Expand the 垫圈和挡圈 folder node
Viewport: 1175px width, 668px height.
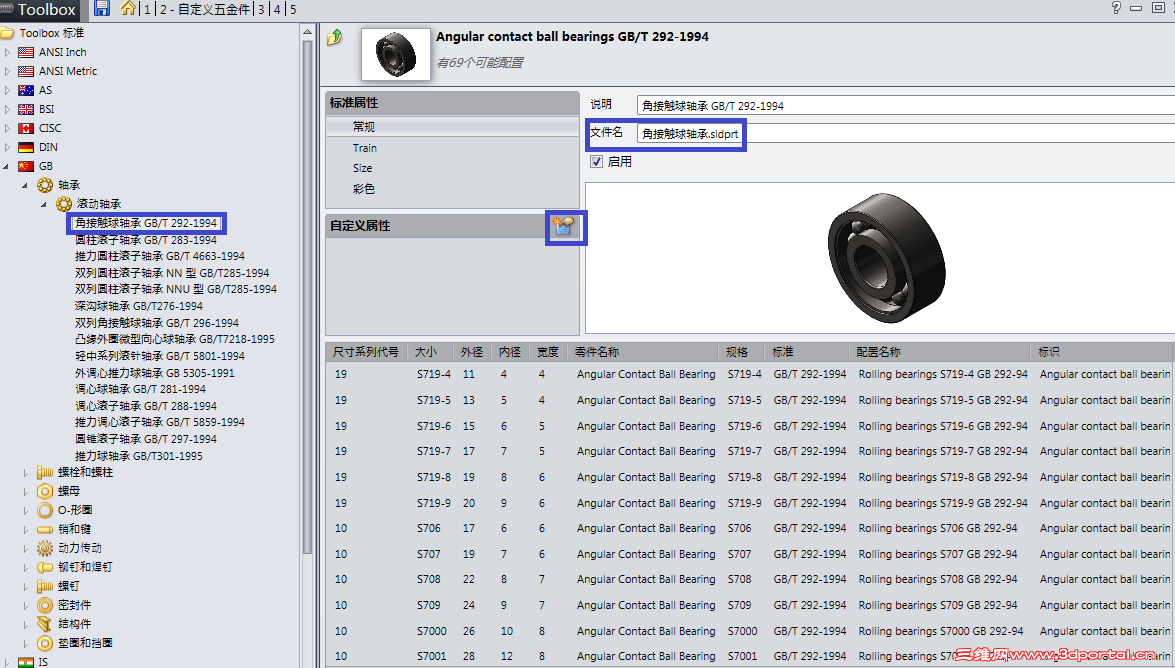pyautogui.click(x=25, y=643)
